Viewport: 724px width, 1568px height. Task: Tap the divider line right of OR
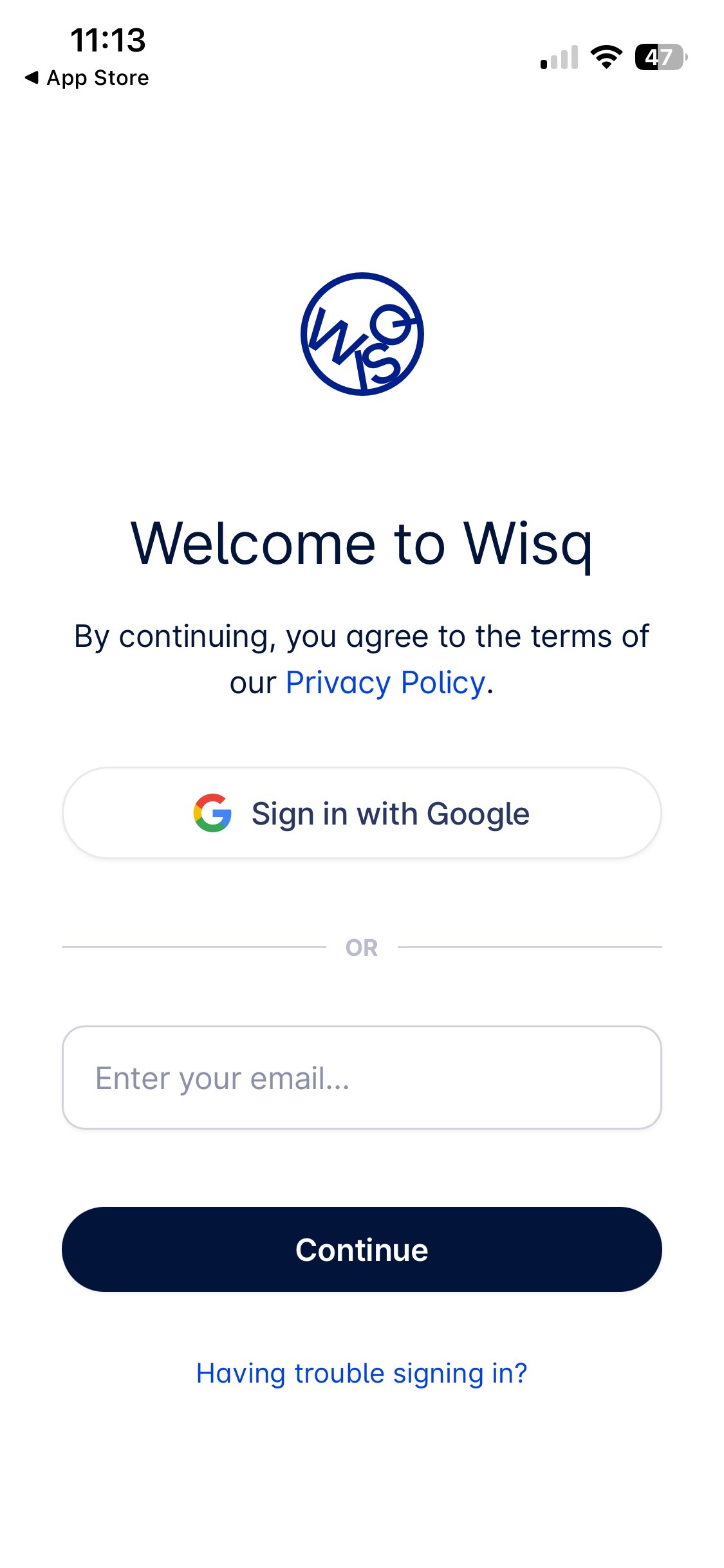[530, 947]
